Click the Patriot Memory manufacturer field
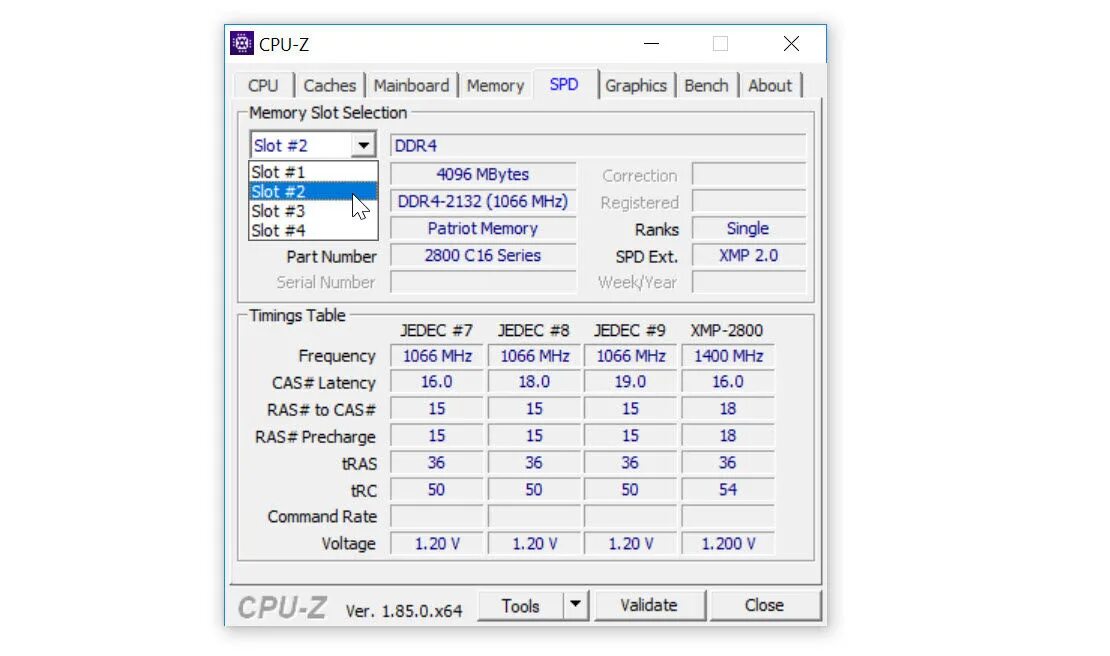Image resolution: width=1110 pixels, height=656 pixels. (483, 229)
